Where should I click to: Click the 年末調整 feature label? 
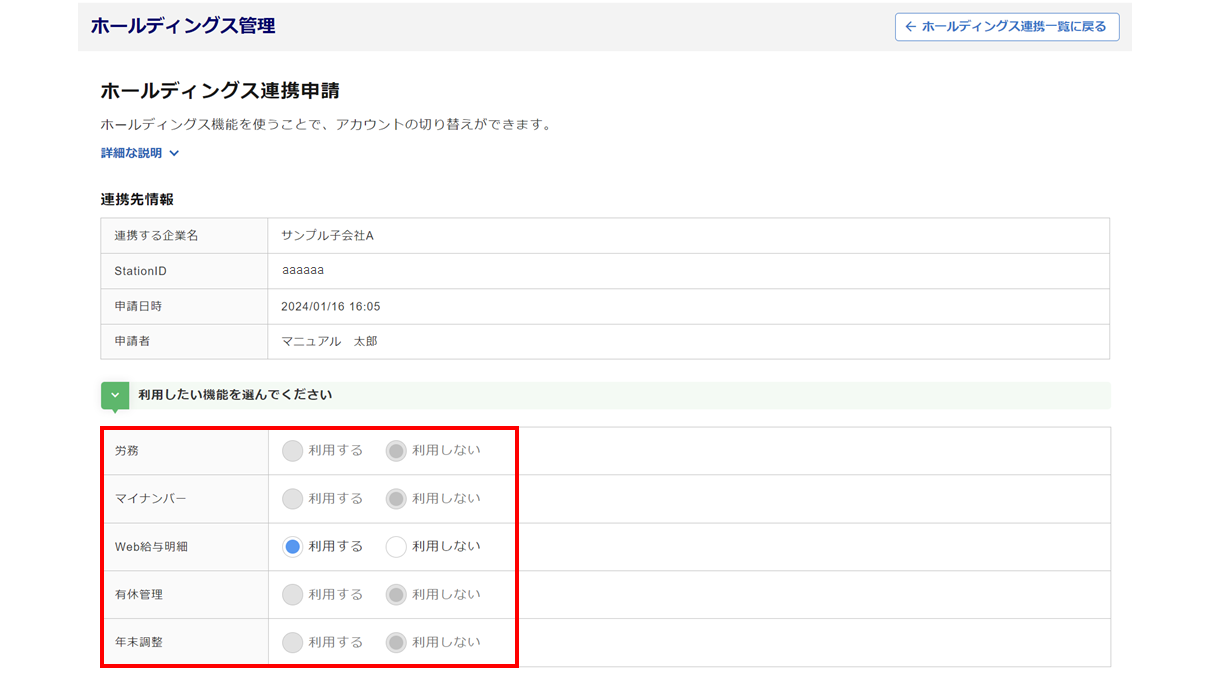pos(139,642)
